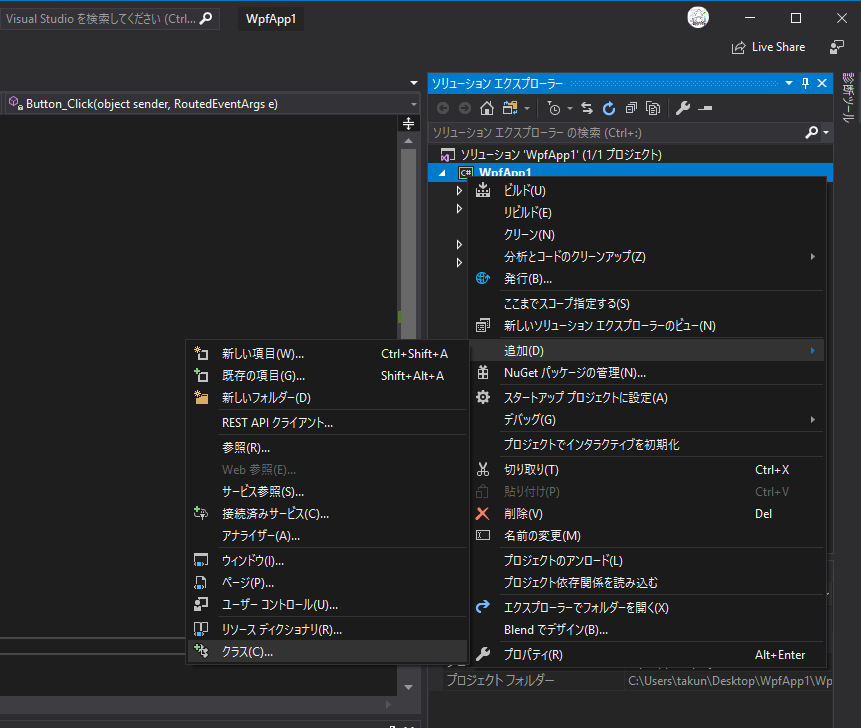Choose エクスプローラーでフォルダーを開く(X)
The image size is (861, 728).
point(646,607)
